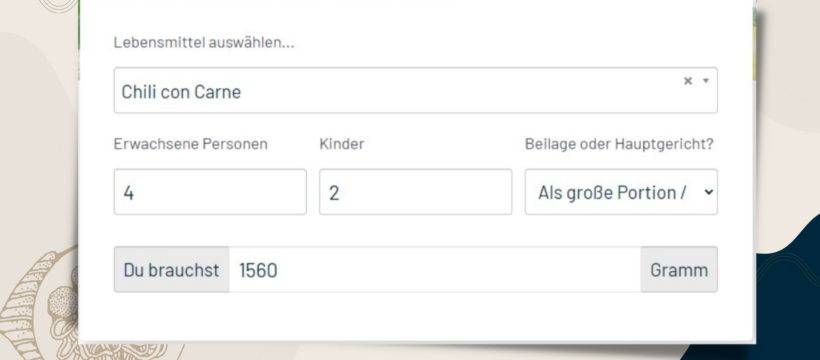This screenshot has height=360, width=820.
Task: Select the 1560 result field
Action: tap(435, 269)
